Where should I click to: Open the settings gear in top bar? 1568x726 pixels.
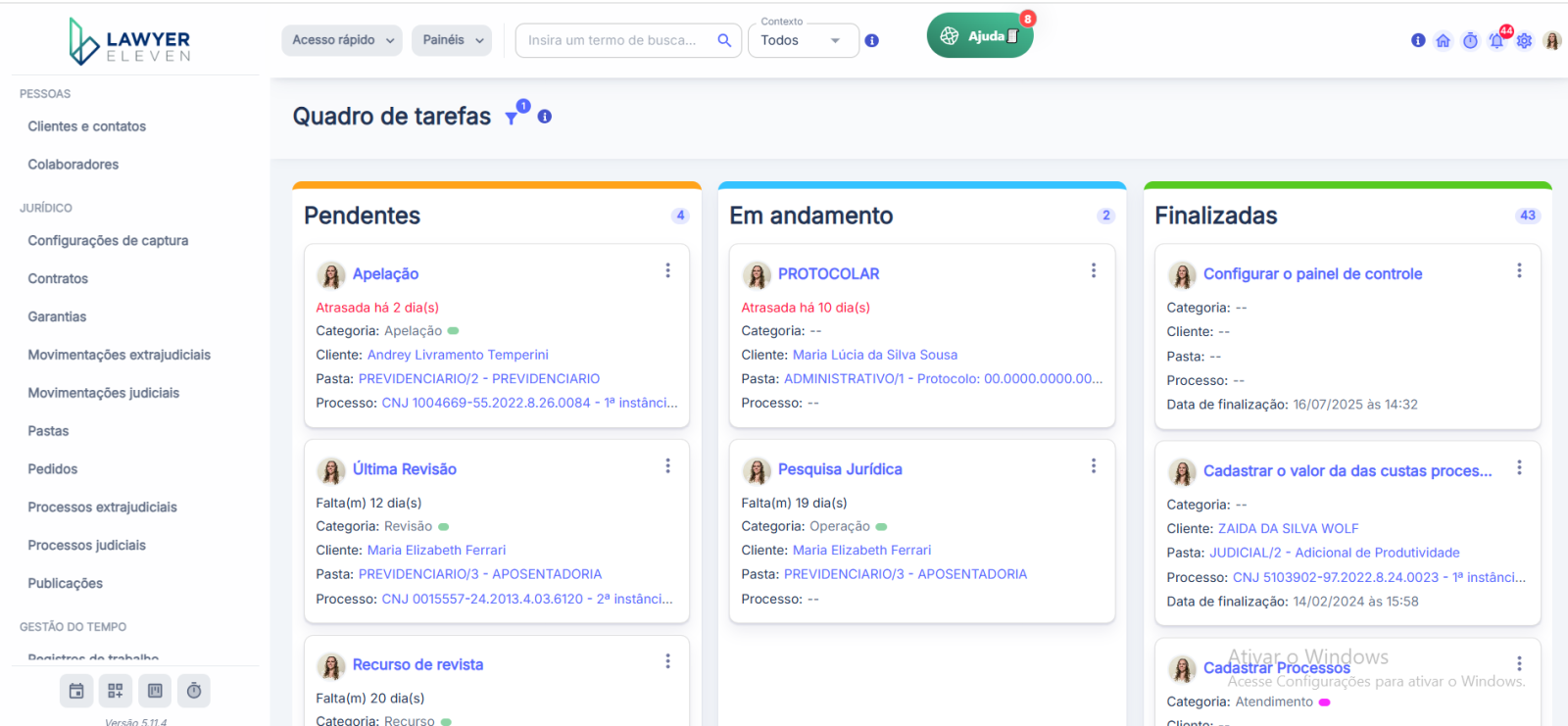click(x=1524, y=41)
